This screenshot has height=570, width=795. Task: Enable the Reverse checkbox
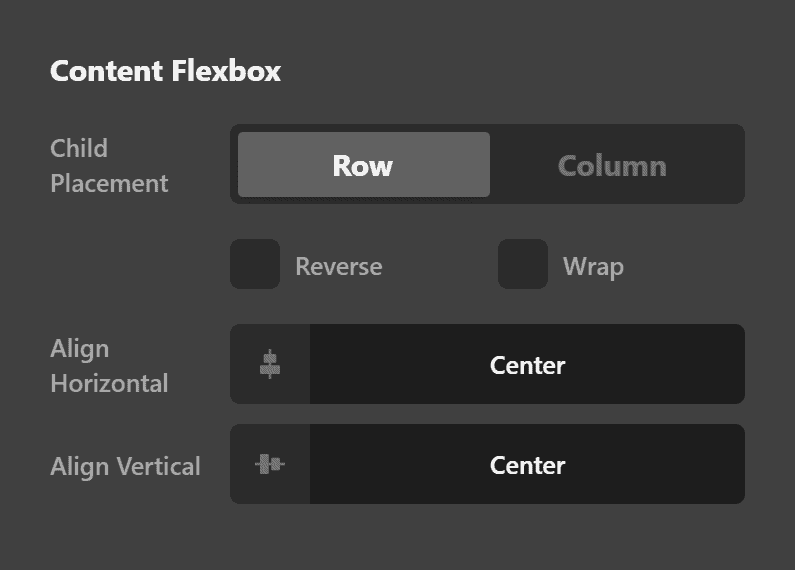(255, 264)
